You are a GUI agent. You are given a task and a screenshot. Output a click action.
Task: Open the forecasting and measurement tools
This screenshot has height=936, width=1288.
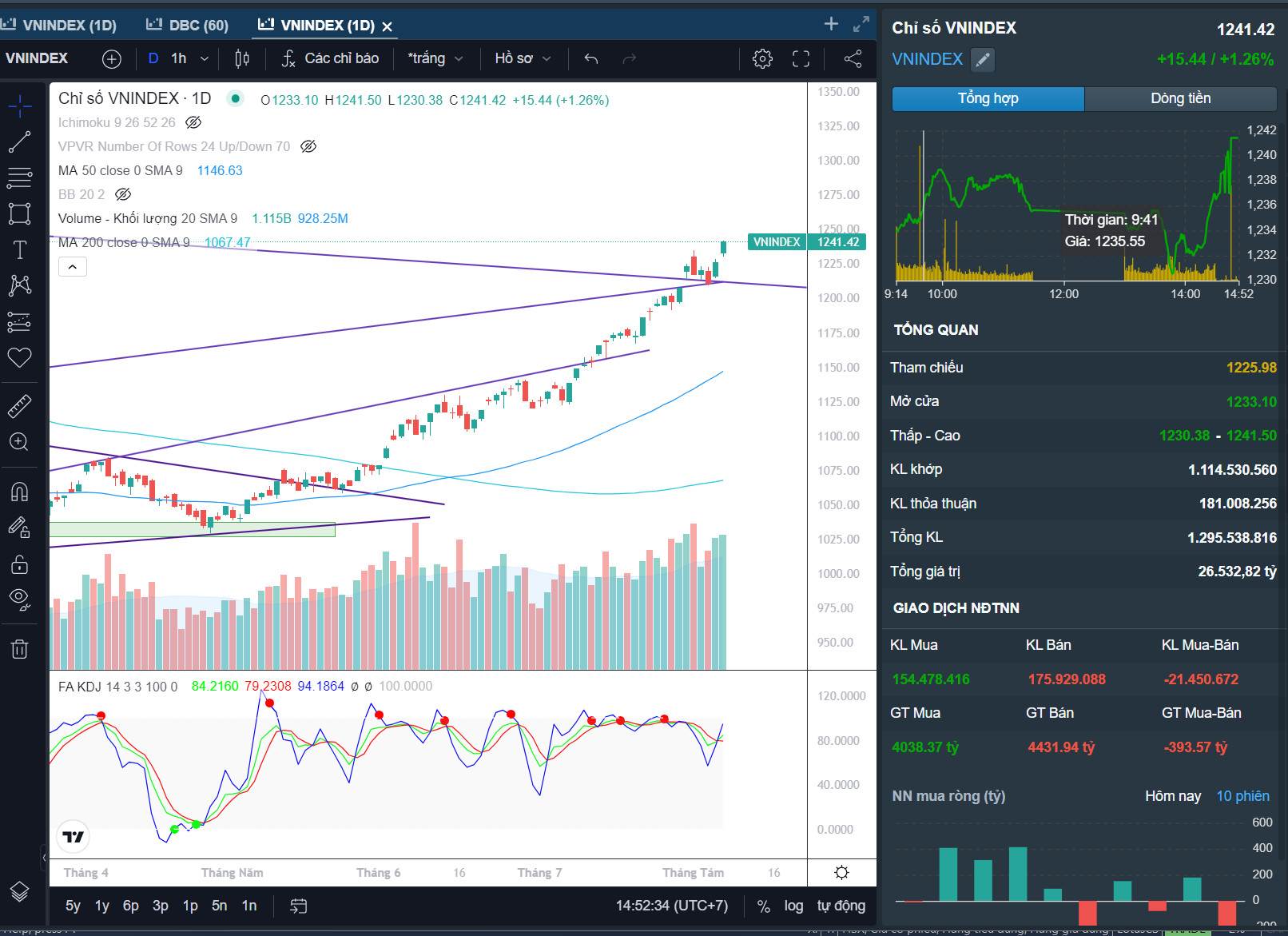[x=19, y=321]
